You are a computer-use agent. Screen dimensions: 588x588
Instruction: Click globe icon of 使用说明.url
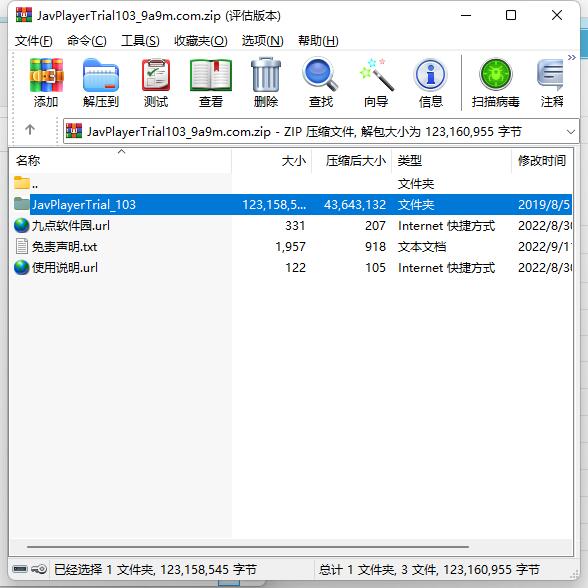(22, 267)
